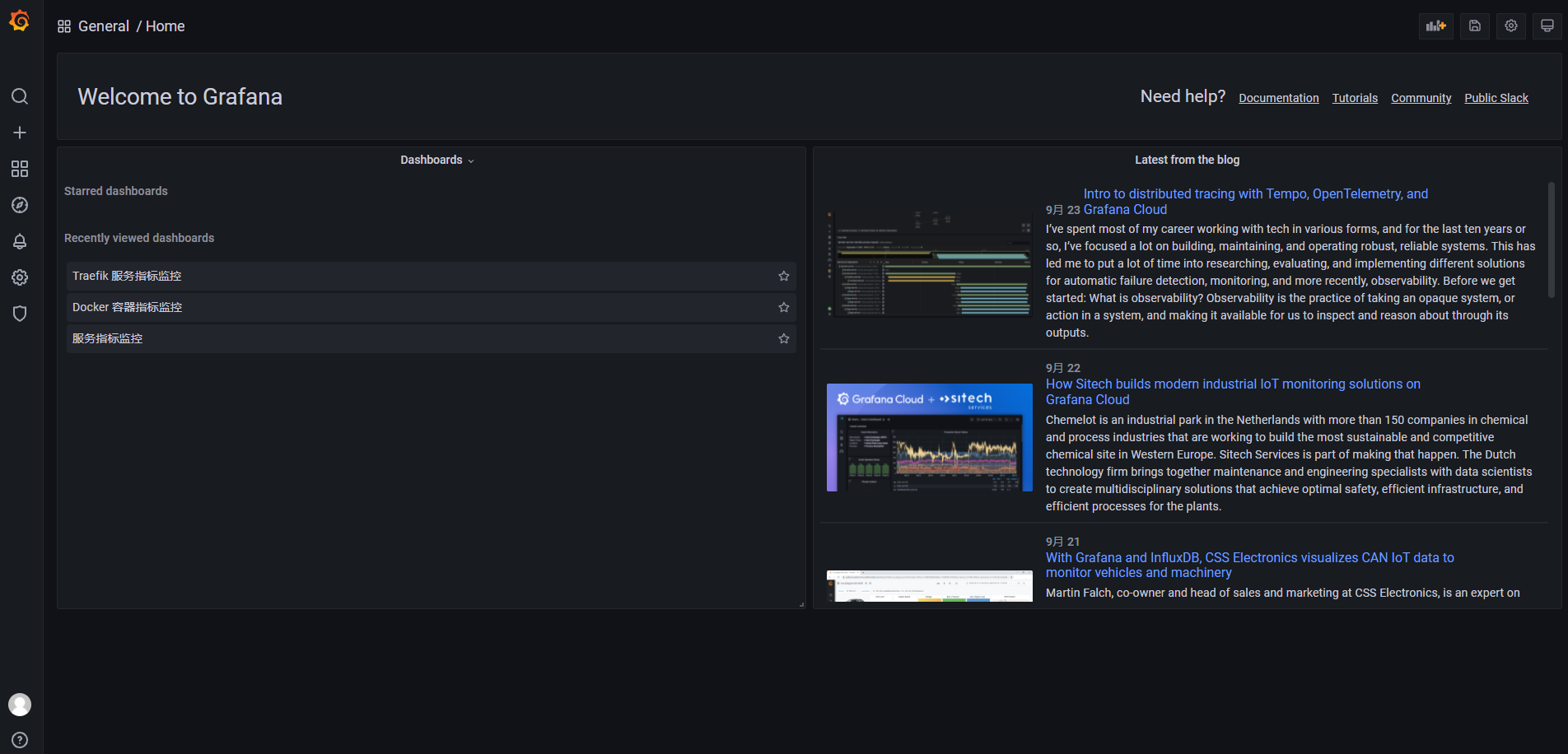
Task: Click the Home breadcrumb title
Action: (x=166, y=26)
